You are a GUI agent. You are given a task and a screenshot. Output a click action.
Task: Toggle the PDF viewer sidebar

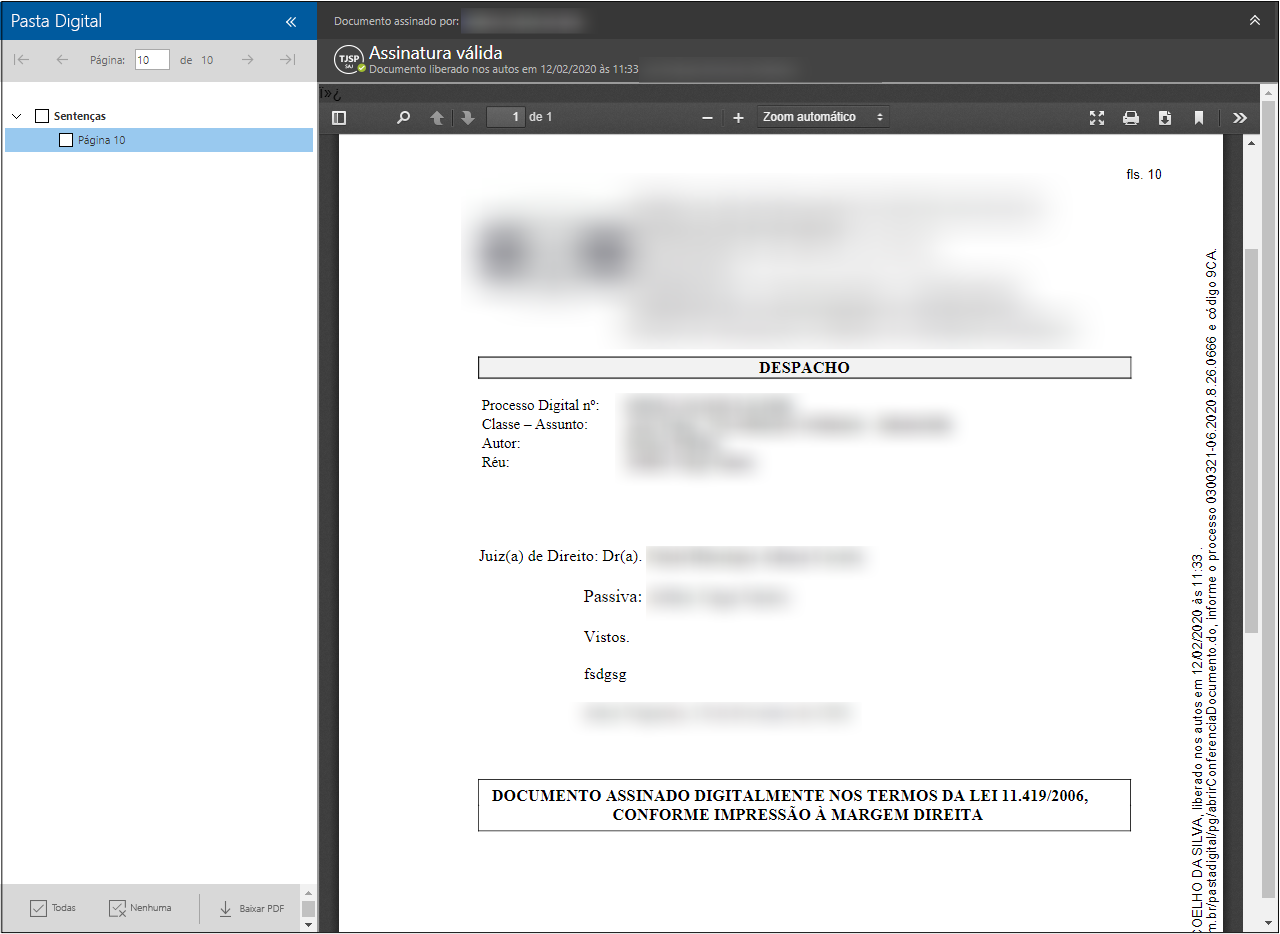coord(339,117)
